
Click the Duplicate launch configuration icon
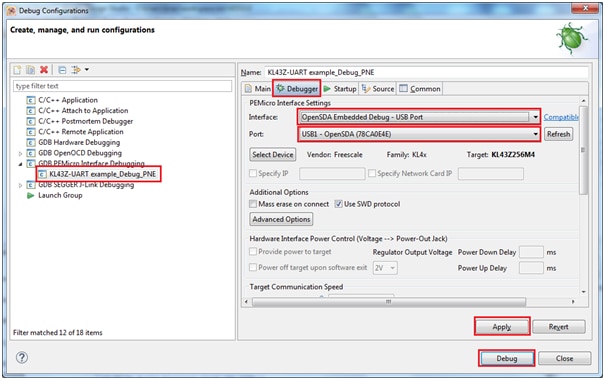click(x=30, y=70)
